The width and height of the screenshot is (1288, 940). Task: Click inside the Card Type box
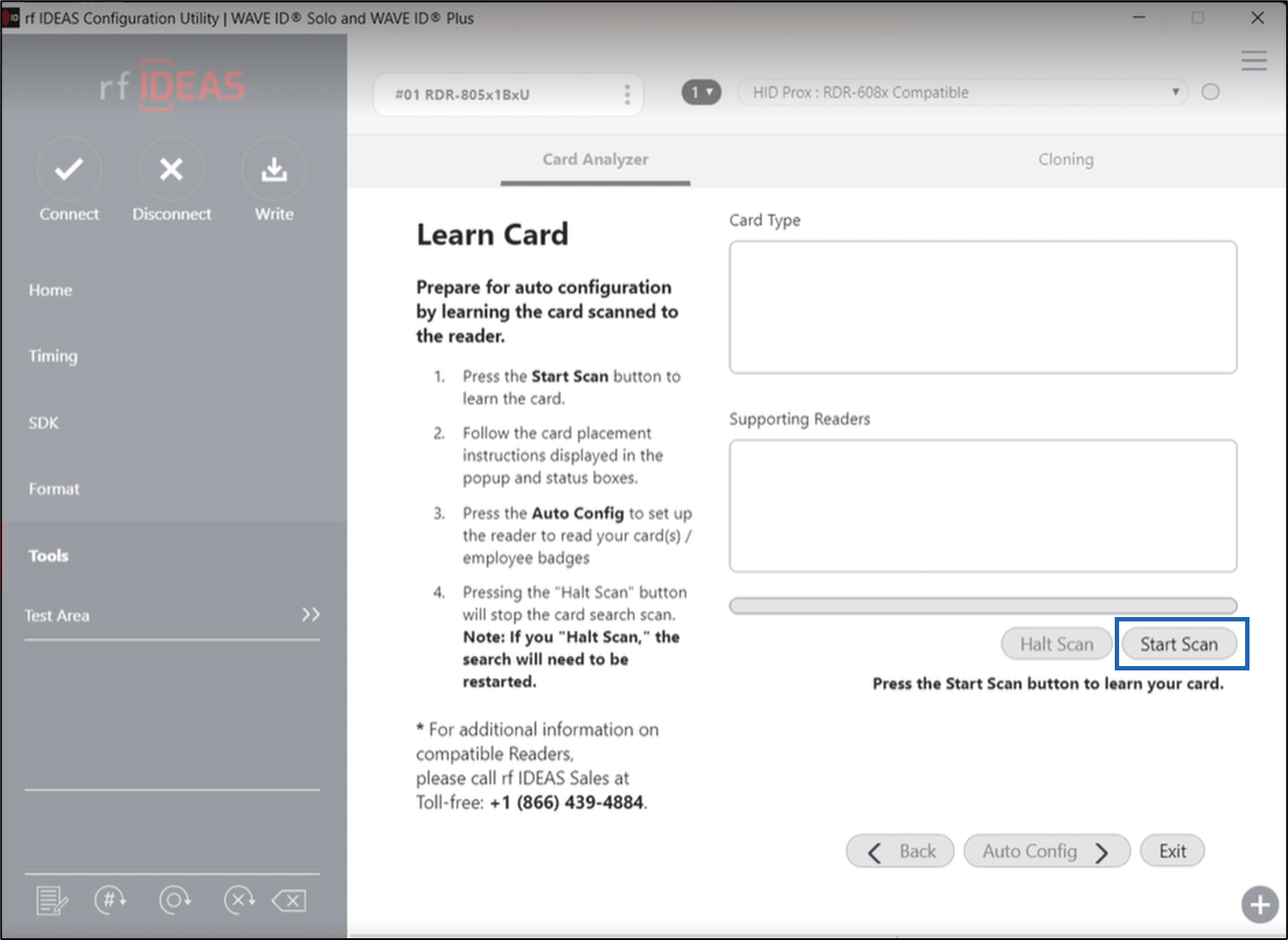(x=983, y=307)
